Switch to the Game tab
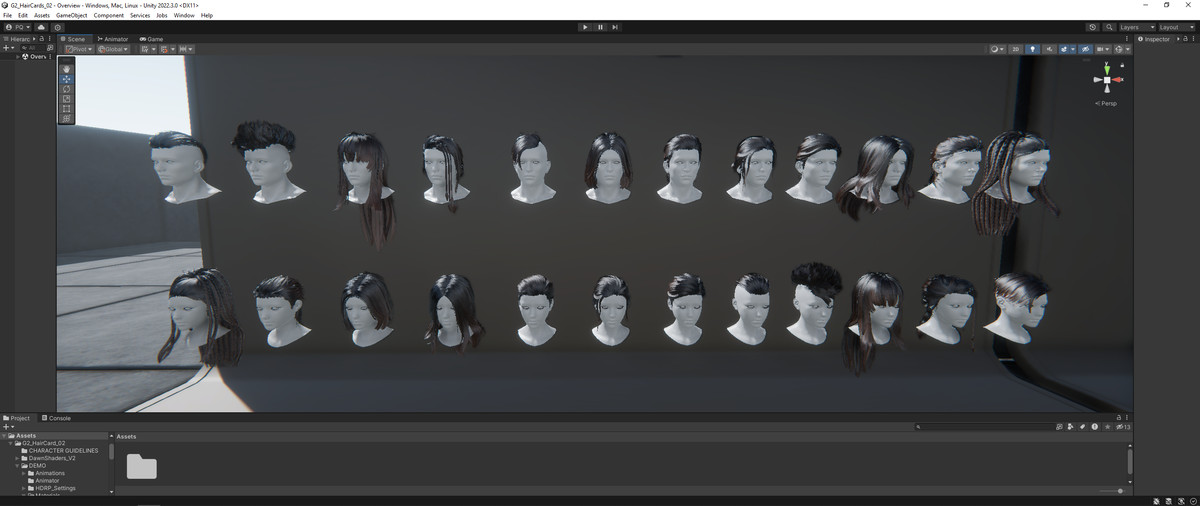 pyautogui.click(x=152, y=39)
